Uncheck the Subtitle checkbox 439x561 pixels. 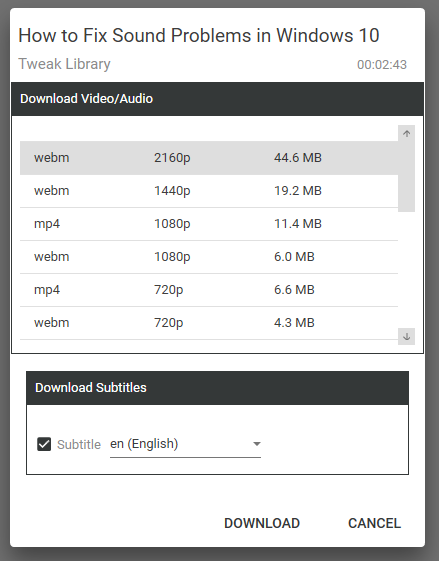tap(44, 444)
